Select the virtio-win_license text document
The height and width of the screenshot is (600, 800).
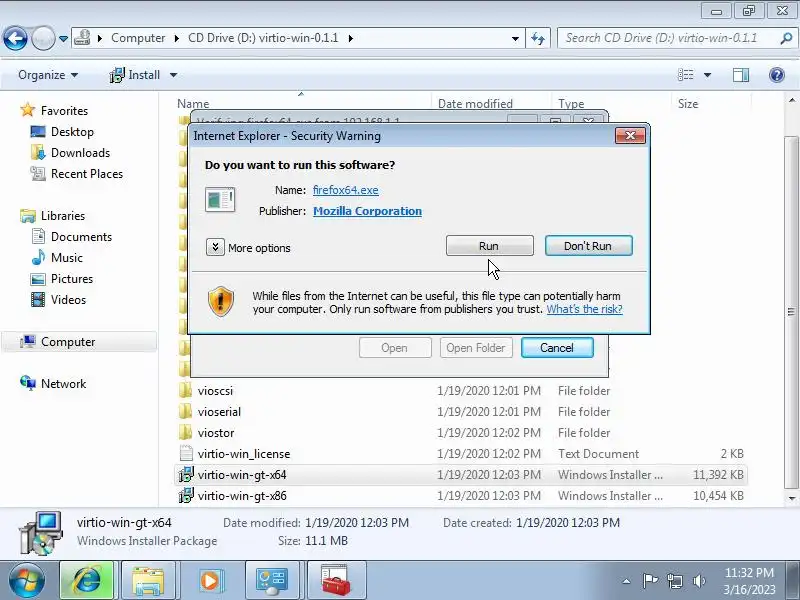pyautogui.click(x=244, y=454)
